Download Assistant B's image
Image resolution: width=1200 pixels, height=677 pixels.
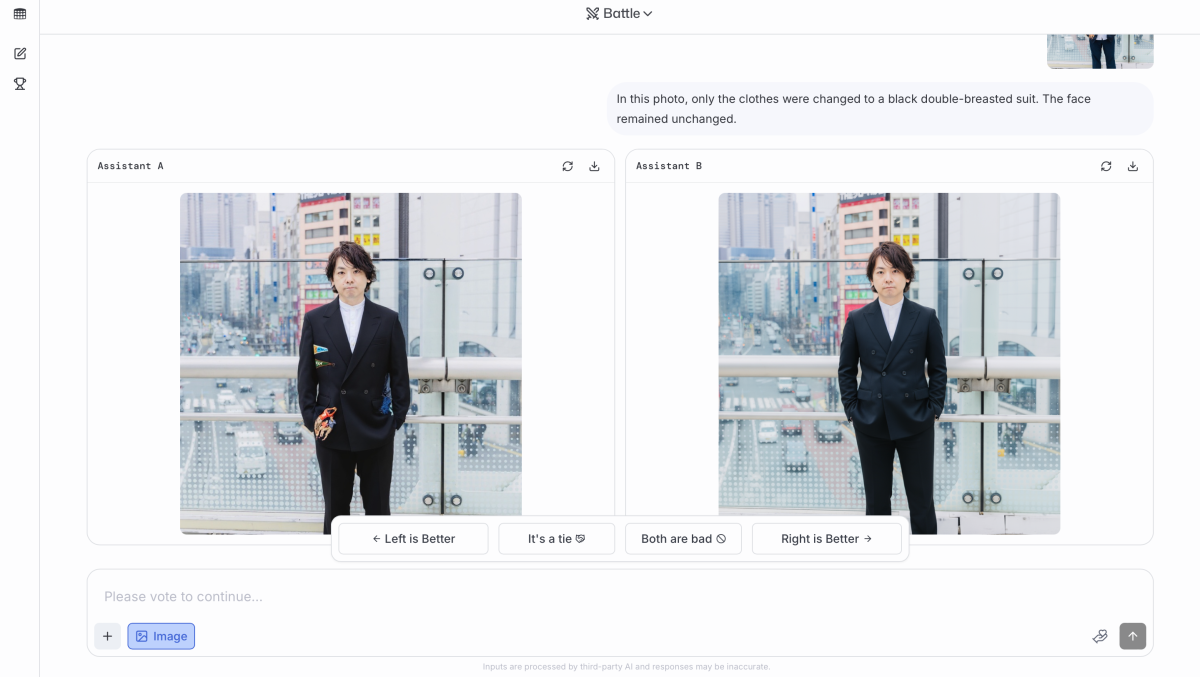click(1133, 166)
